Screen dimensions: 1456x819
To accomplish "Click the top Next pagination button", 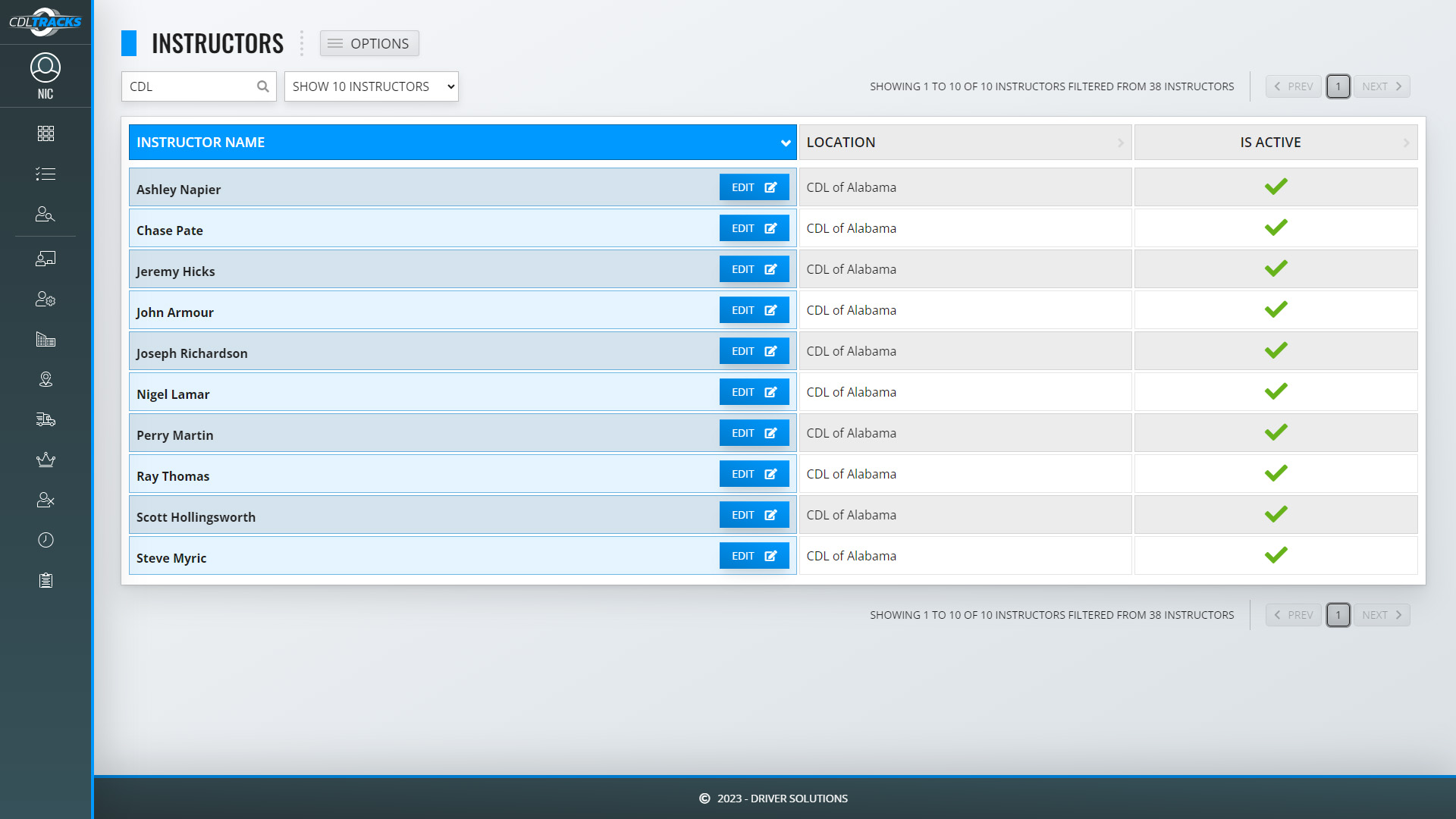I will (1382, 86).
